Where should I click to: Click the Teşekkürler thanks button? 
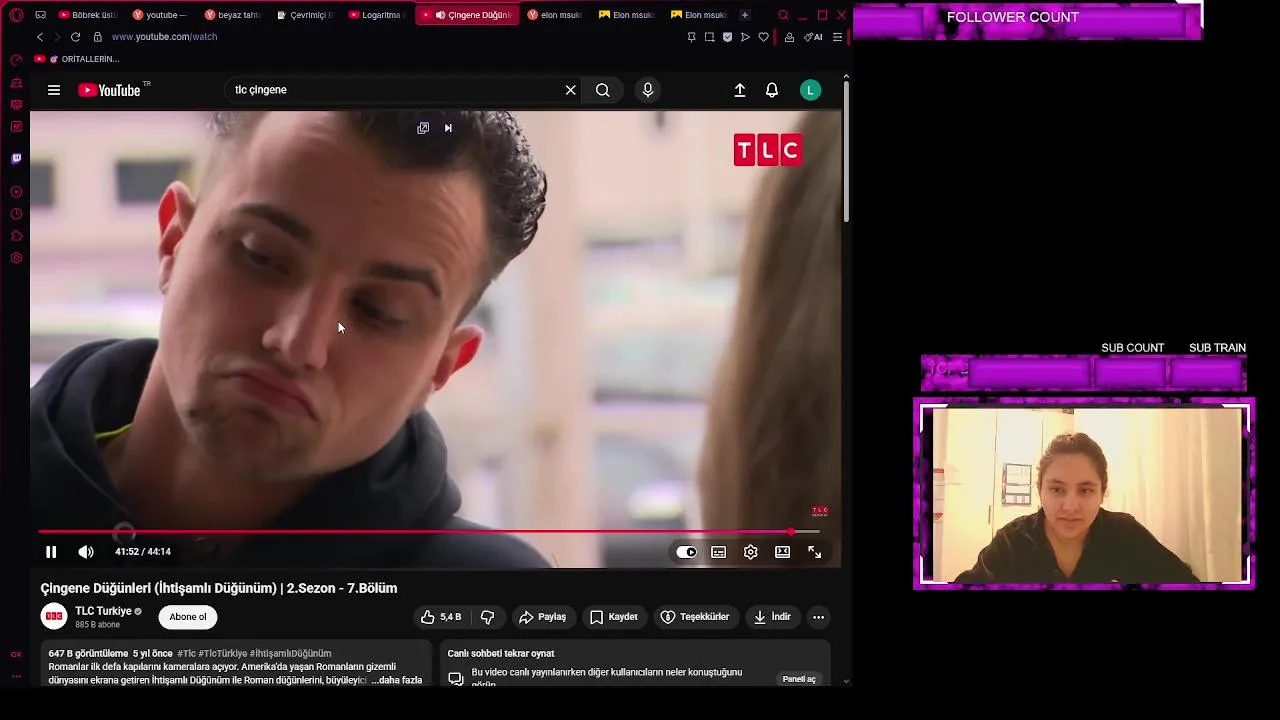point(696,617)
